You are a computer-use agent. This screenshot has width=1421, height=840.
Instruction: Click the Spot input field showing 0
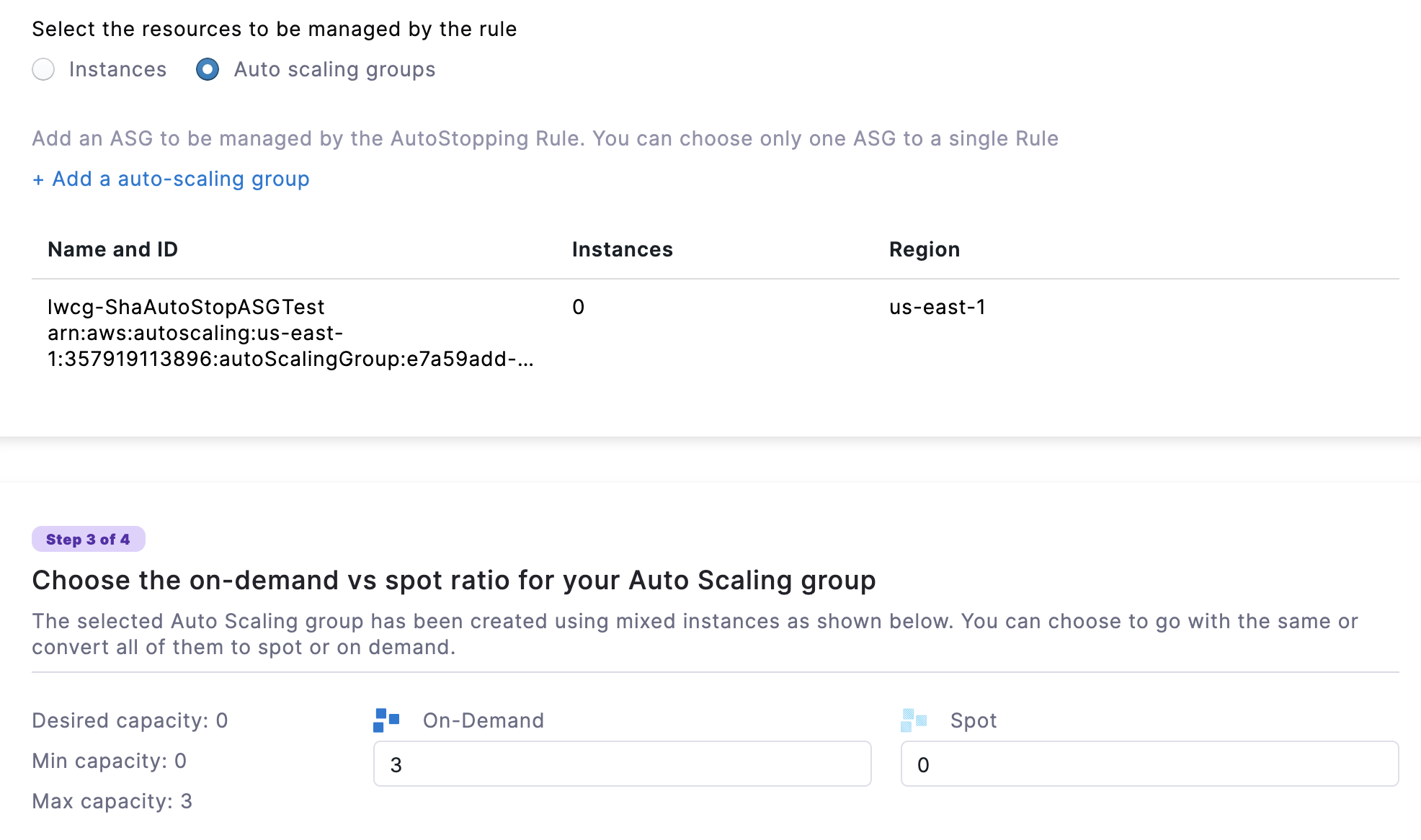pyautogui.click(x=1150, y=764)
